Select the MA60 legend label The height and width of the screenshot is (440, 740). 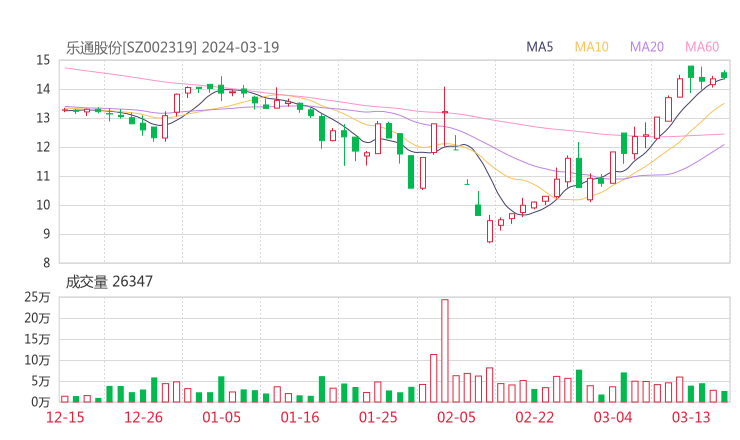(x=702, y=47)
